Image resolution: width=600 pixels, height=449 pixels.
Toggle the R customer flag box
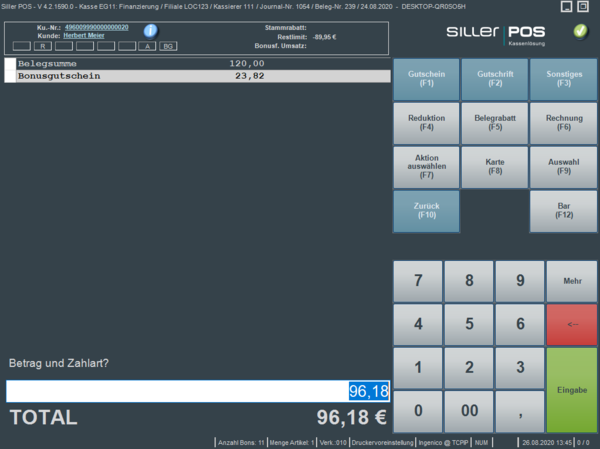[x=43, y=46]
